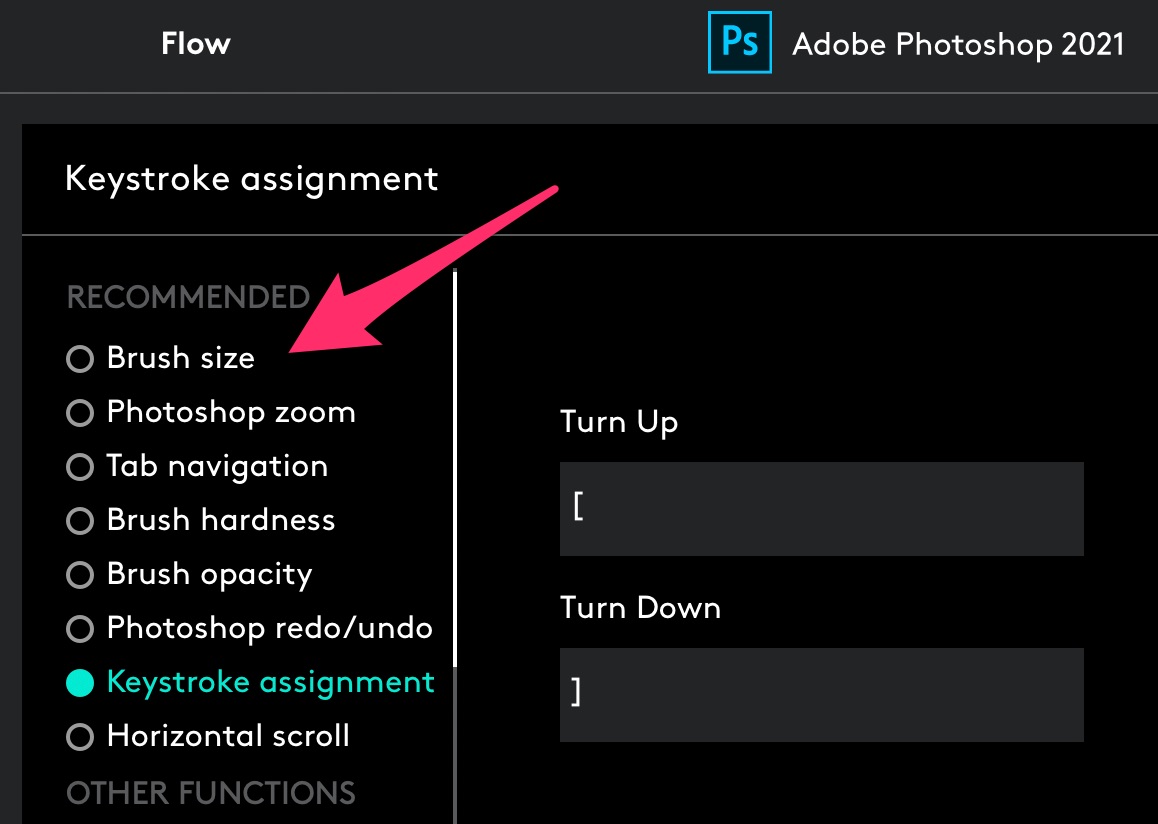Click the Turn Up keystroke field
Viewport: 1158px width, 824px height.
click(x=821, y=508)
